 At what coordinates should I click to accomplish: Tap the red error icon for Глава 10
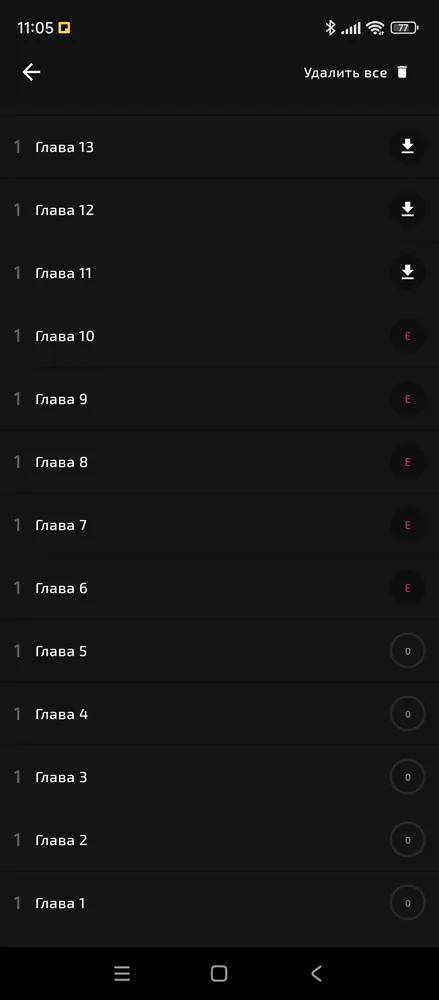[408, 336]
